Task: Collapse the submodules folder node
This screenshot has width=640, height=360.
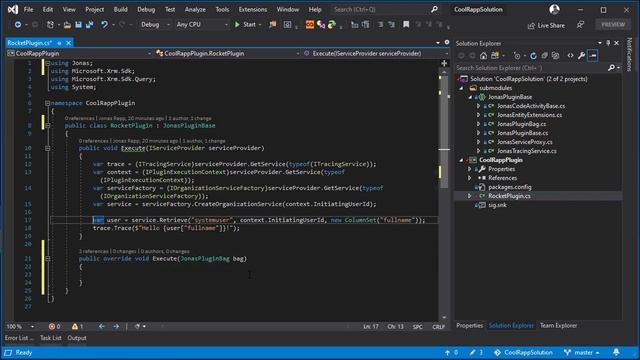Action: pos(462,88)
